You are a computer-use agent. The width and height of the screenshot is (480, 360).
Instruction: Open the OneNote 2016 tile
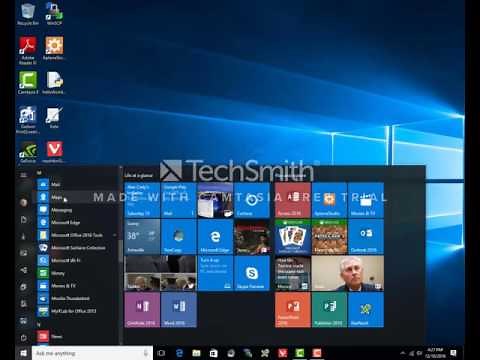coord(142,310)
